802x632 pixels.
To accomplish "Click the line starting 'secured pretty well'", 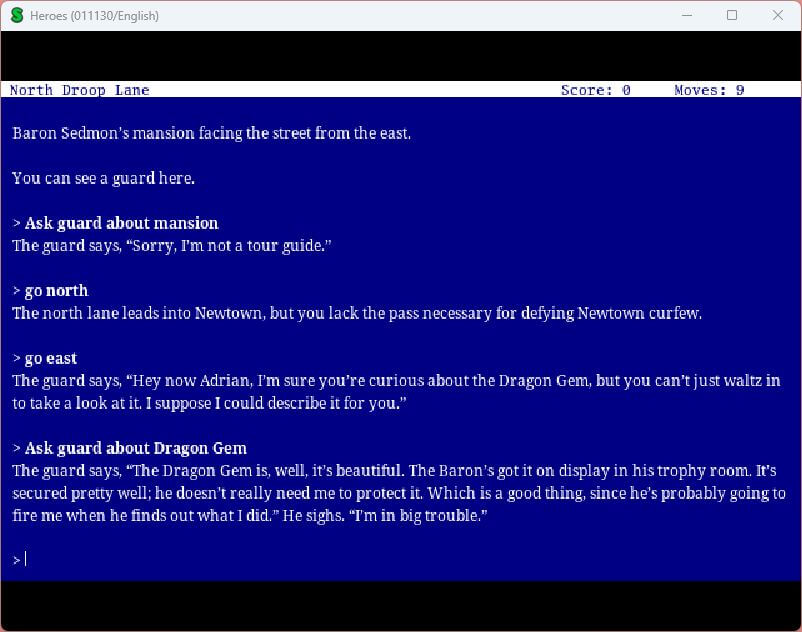I will tap(399, 493).
